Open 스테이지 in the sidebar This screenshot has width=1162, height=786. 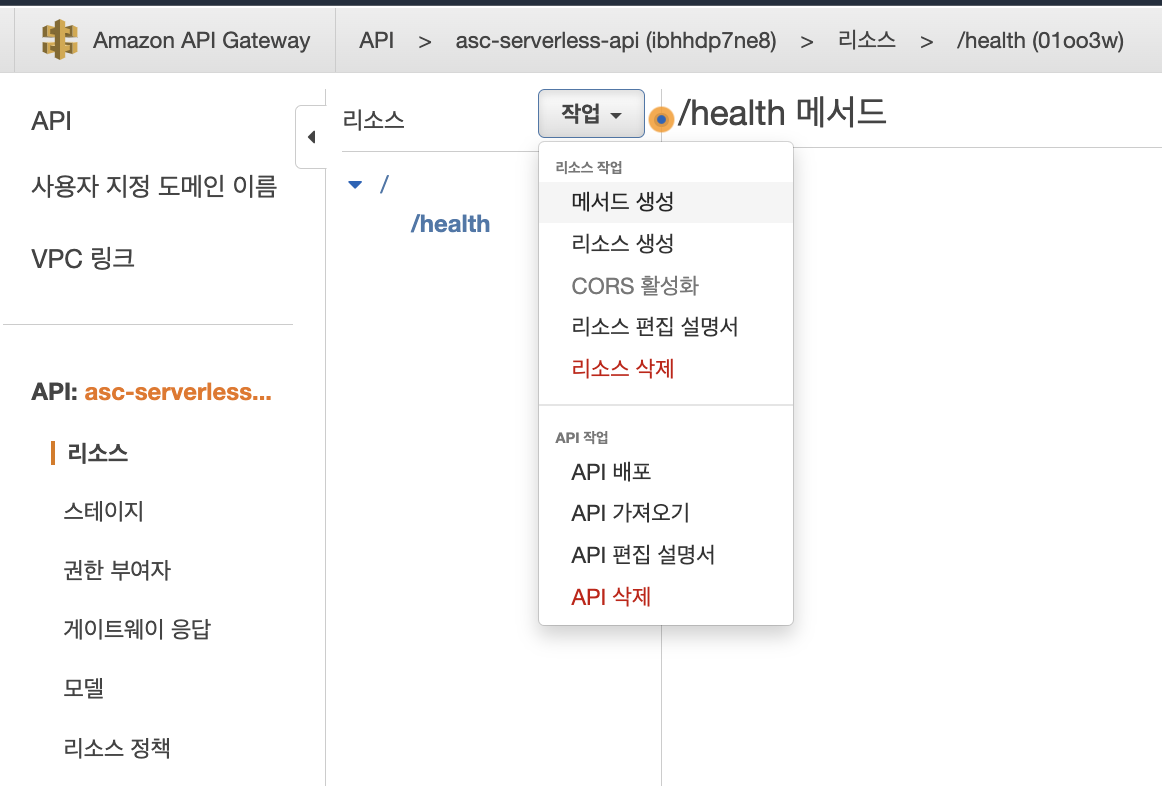coord(103,511)
